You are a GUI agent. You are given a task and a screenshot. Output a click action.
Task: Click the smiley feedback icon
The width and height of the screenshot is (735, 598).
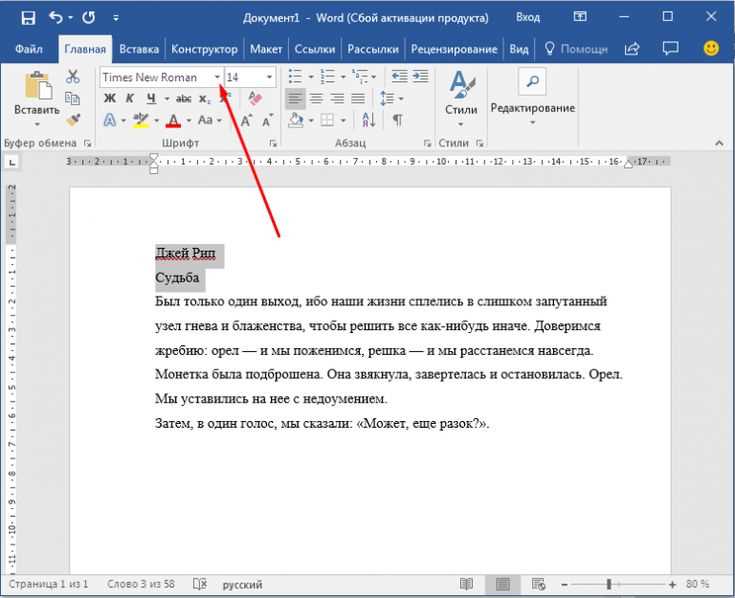pyautogui.click(x=711, y=48)
